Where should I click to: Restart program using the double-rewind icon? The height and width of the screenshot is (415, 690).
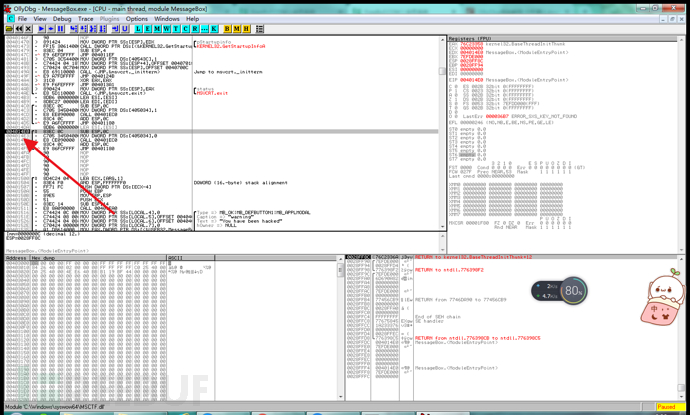pyautogui.click(x=19, y=29)
